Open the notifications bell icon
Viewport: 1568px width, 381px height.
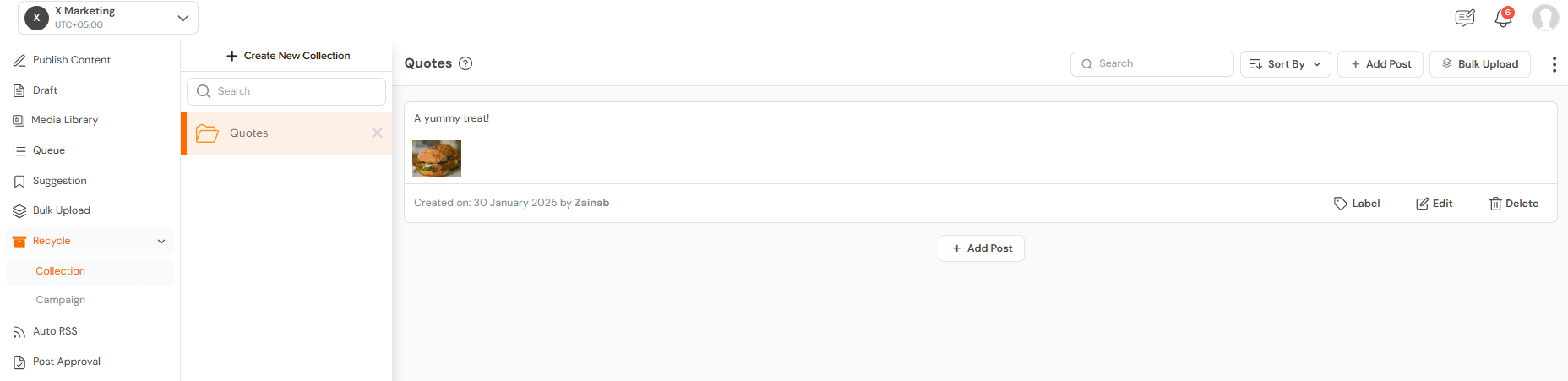coord(1503,18)
